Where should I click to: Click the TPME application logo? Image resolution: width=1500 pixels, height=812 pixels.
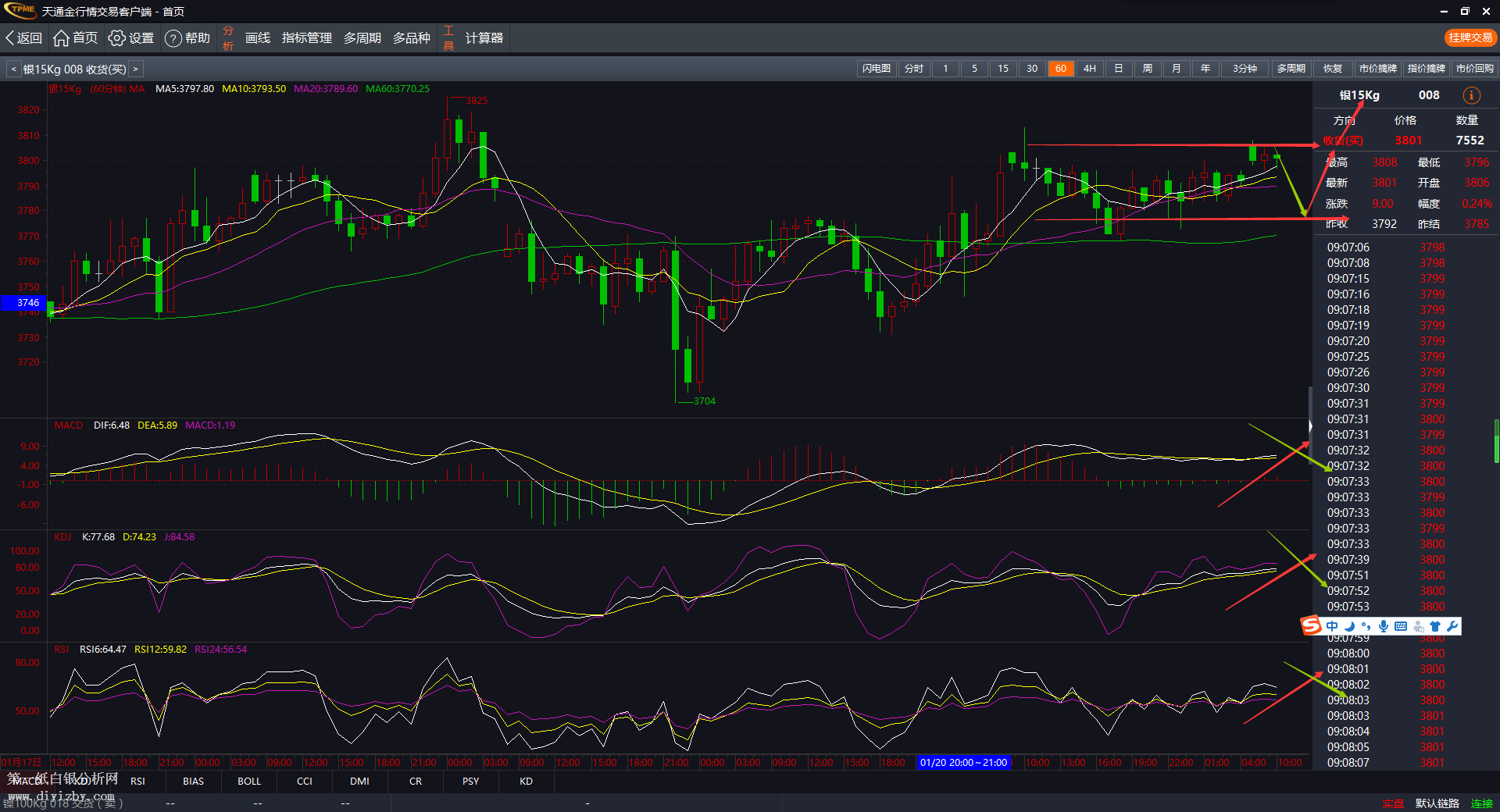tap(20, 10)
